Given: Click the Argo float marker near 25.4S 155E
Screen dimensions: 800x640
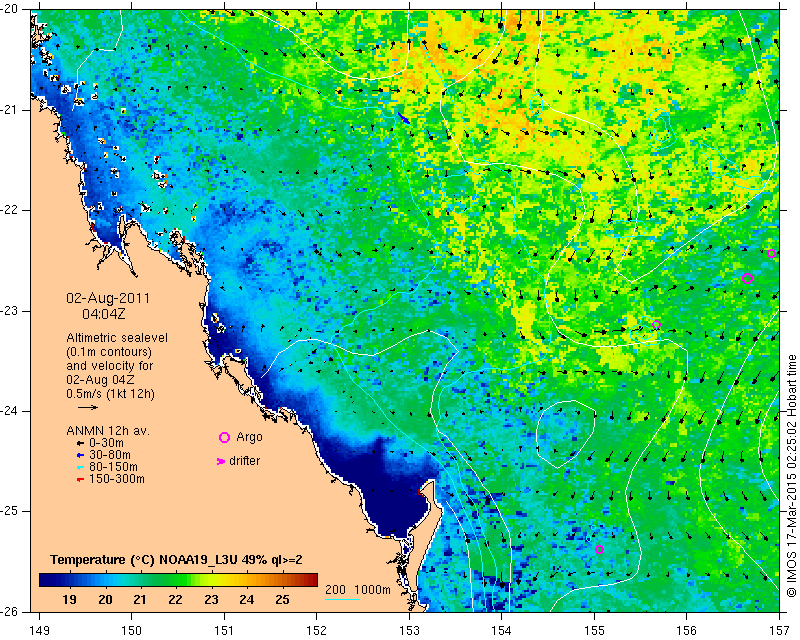Looking at the screenshot, I should (x=599, y=550).
